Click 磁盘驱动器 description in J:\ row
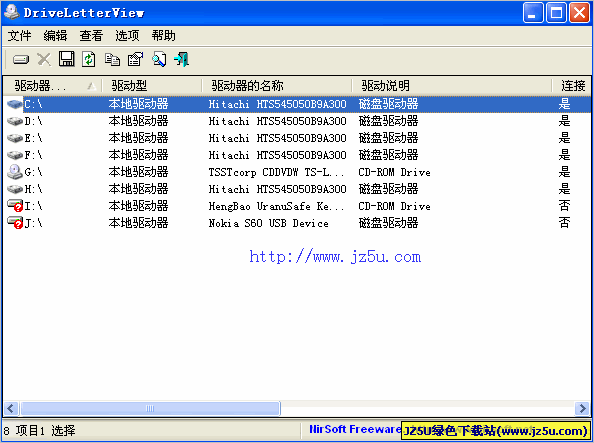 (388, 223)
